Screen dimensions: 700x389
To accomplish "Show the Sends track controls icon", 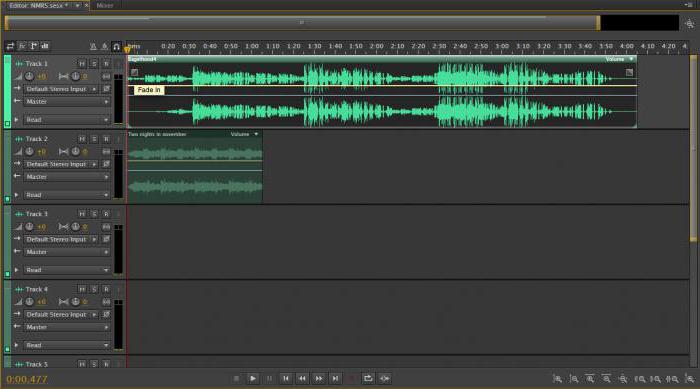I will [33, 46].
